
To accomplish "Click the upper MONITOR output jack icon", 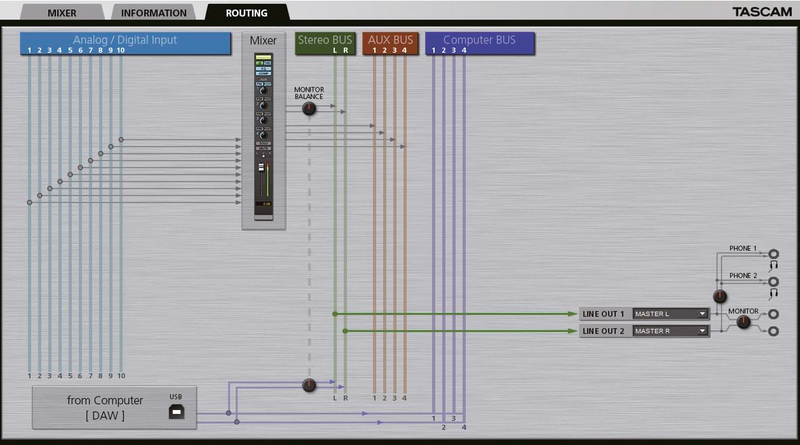I will click(x=773, y=314).
